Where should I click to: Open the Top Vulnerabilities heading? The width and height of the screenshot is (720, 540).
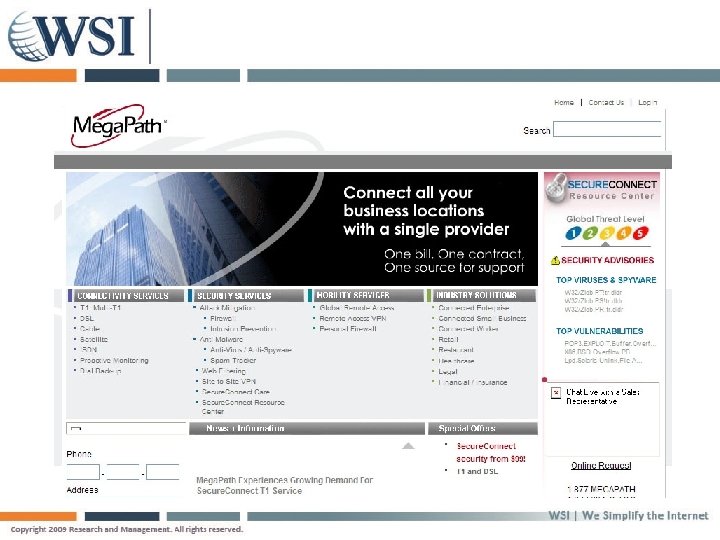599,331
